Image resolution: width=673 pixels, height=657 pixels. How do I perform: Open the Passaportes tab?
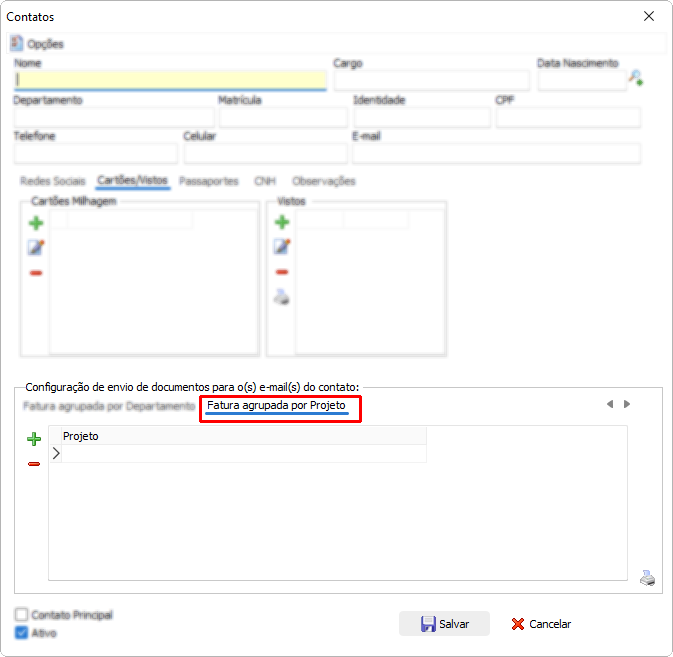(209, 181)
